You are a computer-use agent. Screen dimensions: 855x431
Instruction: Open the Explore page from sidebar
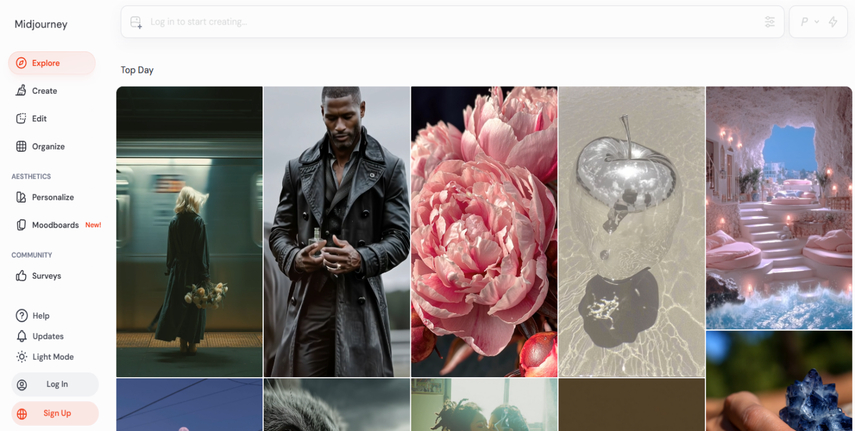pyautogui.click(x=45, y=63)
